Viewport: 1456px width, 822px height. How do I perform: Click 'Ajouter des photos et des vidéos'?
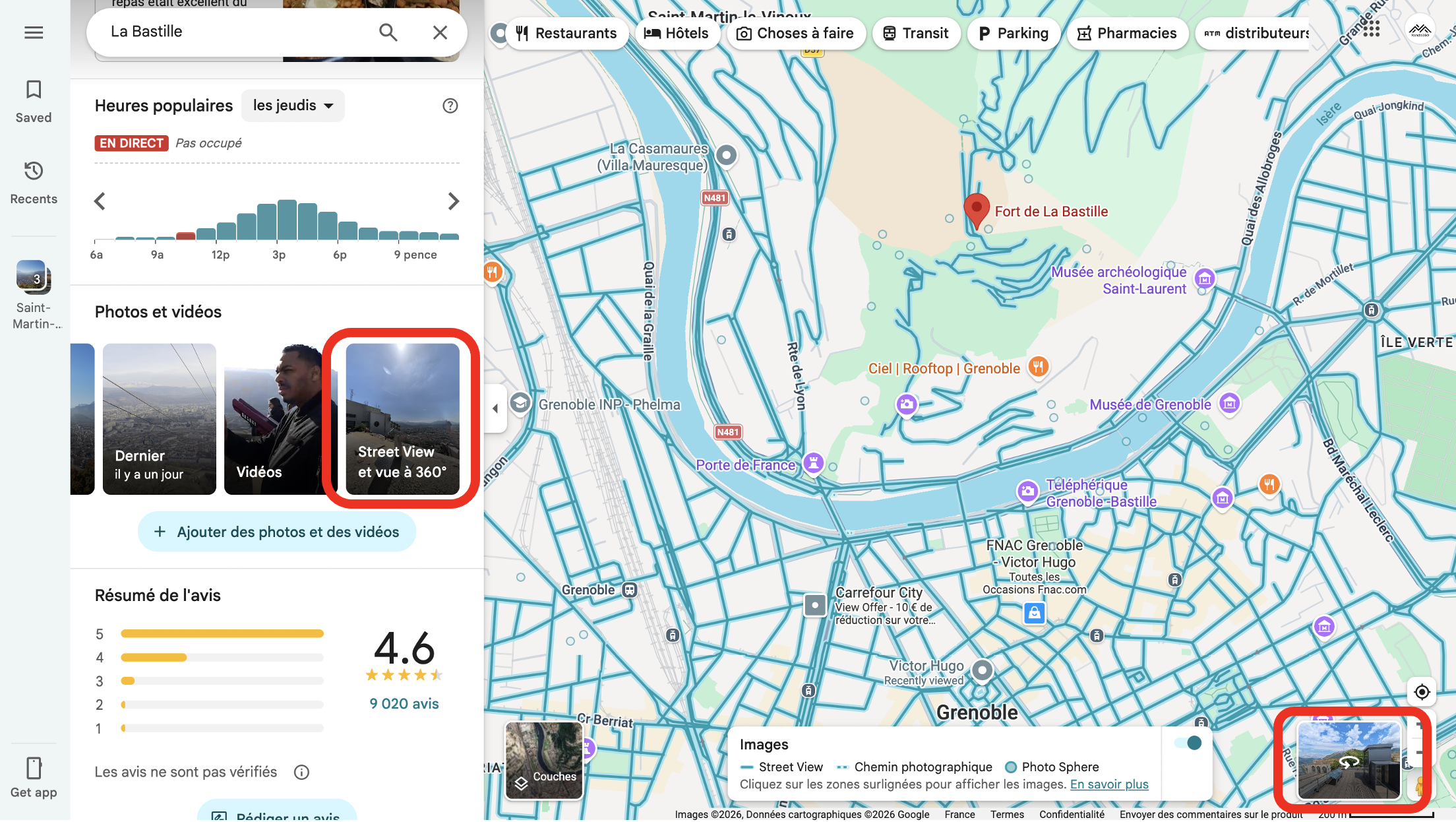[x=277, y=532]
